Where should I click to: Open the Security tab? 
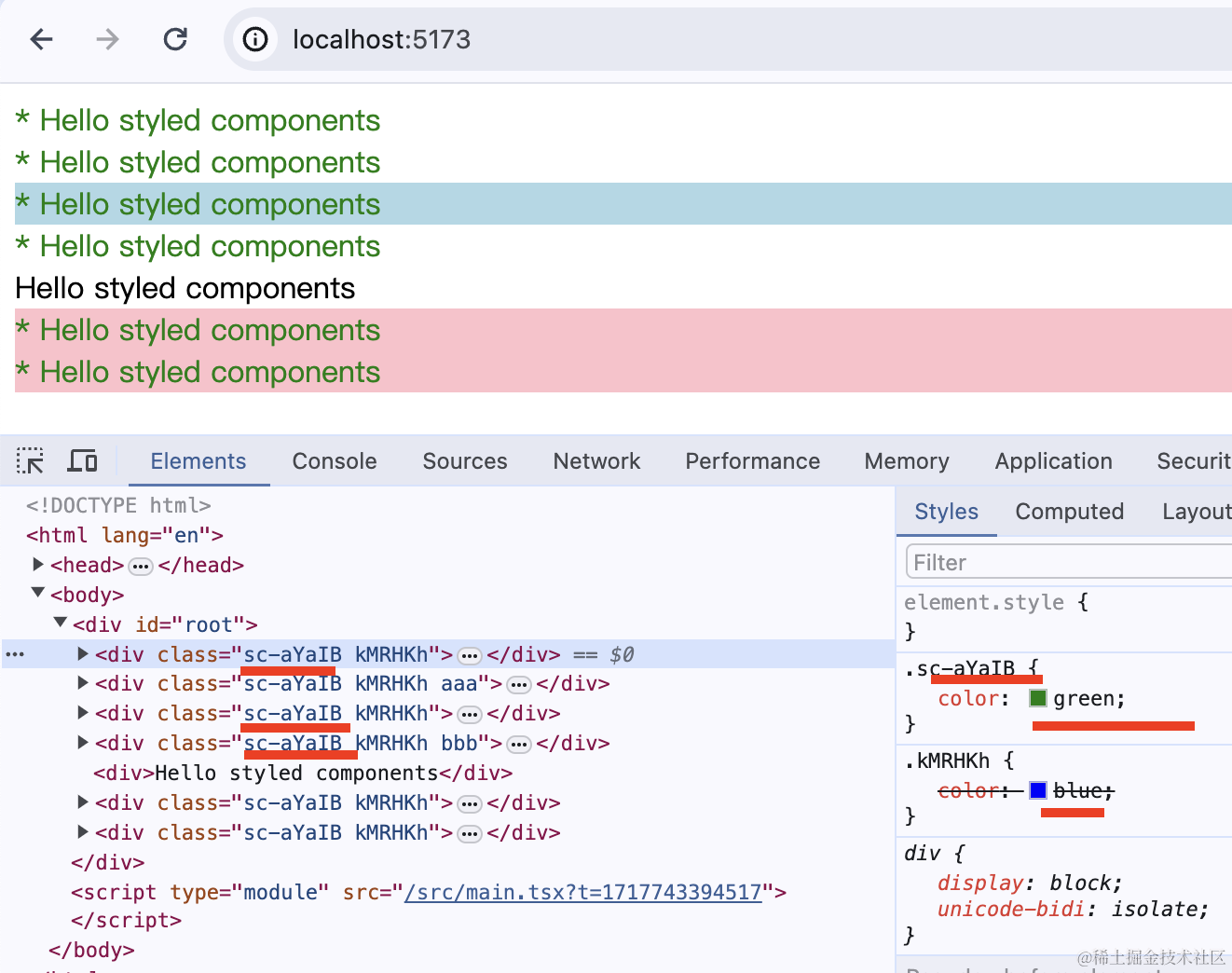point(1194,461)
